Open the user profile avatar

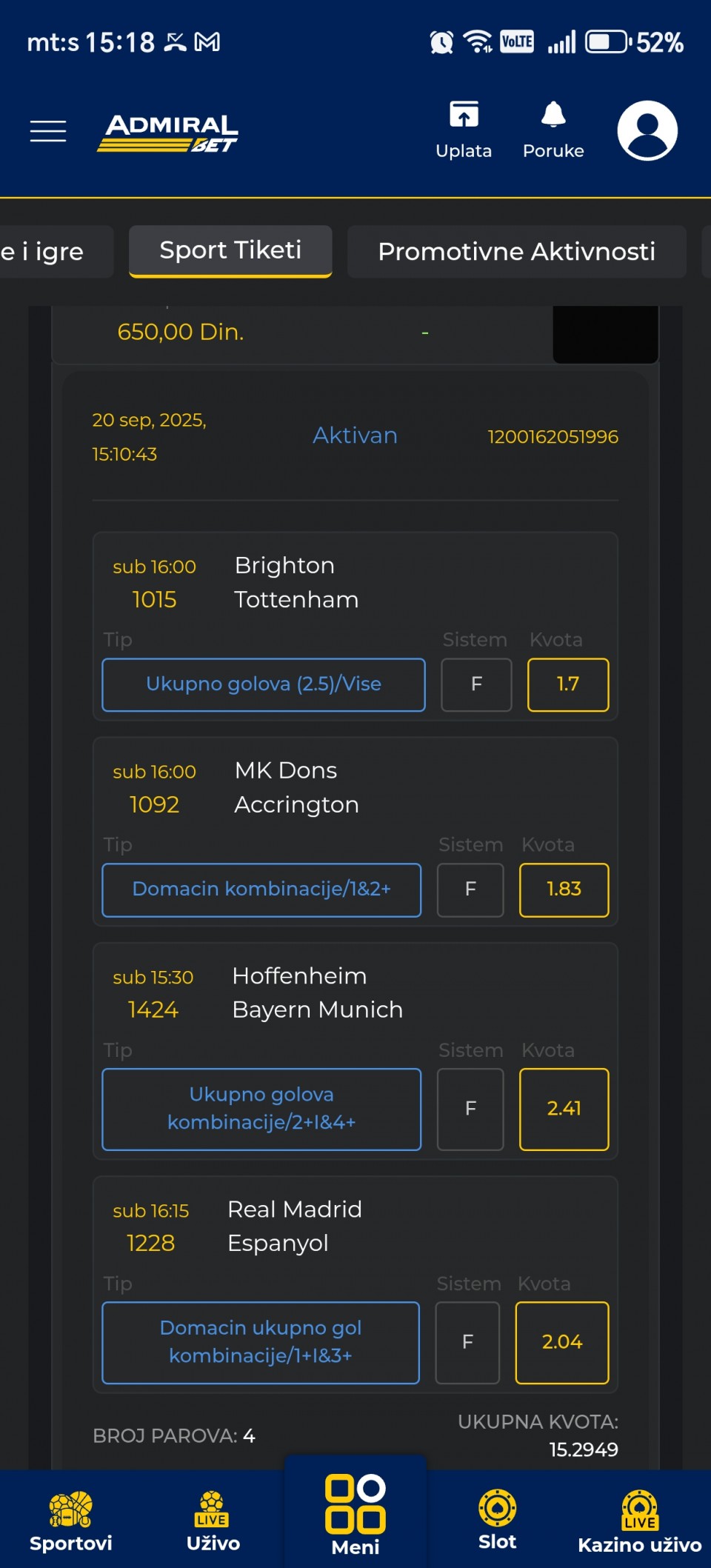tap(647, 131)
